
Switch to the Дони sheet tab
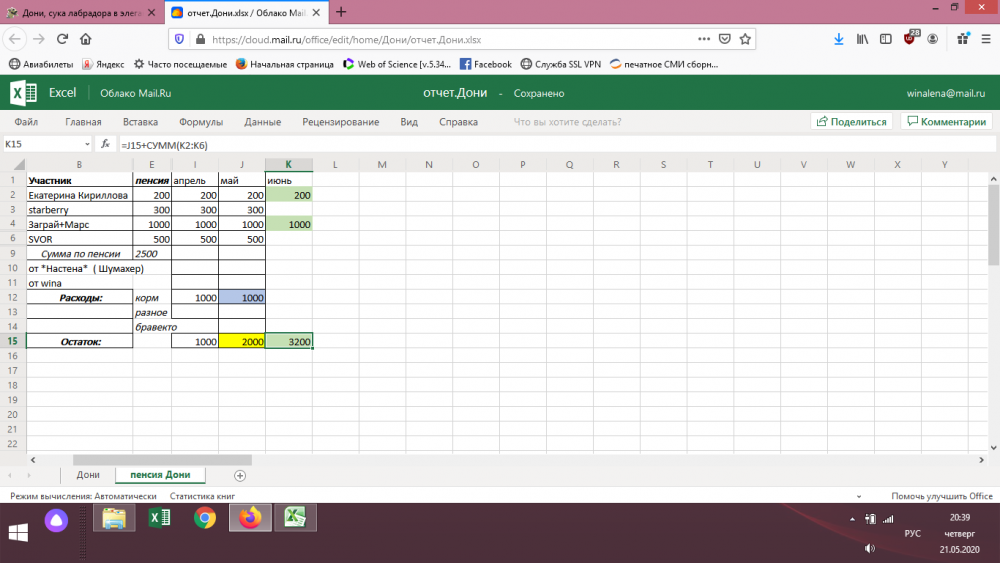coord(88,475)
